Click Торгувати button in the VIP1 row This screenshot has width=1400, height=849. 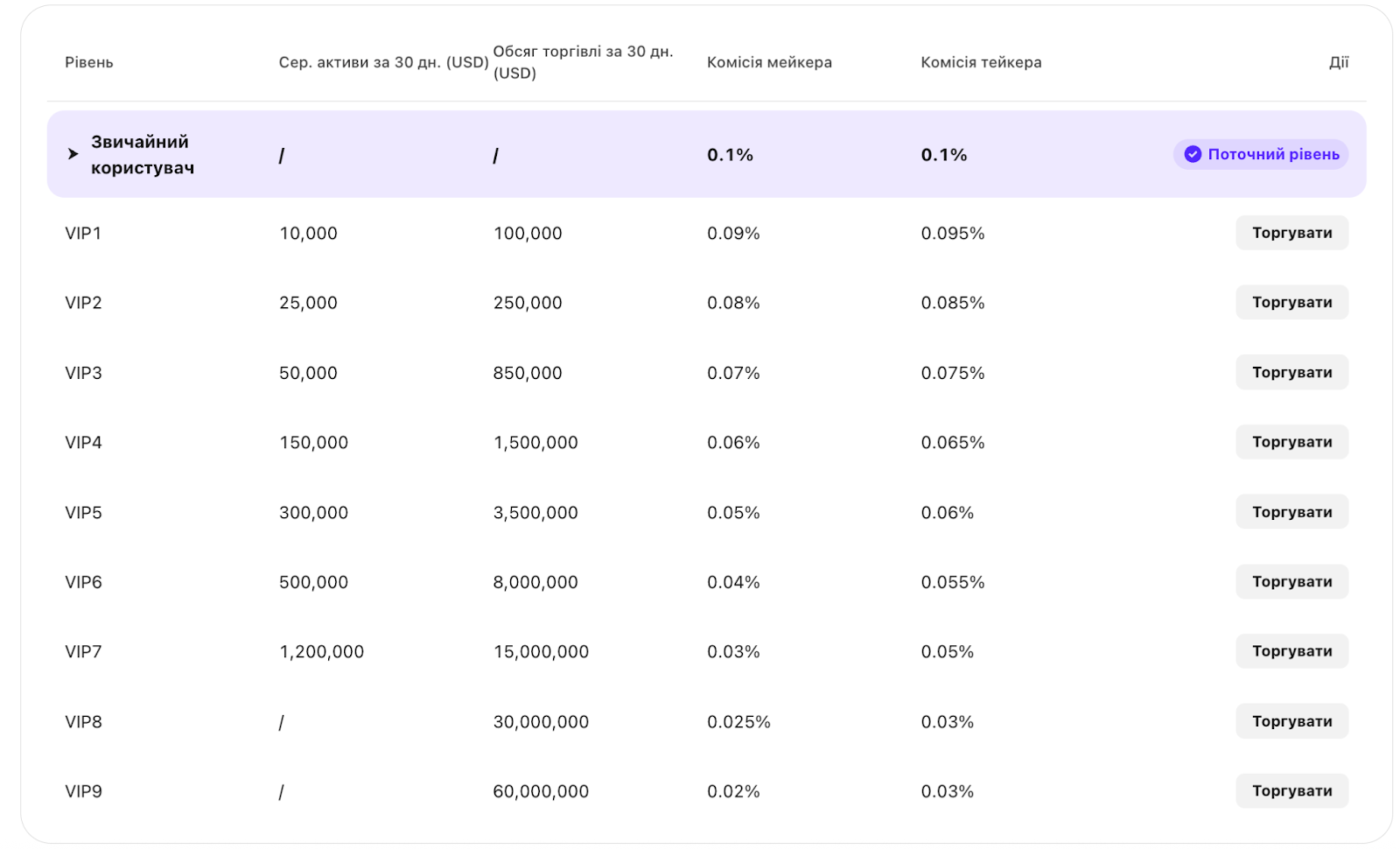pyautogui.click(x=1291, y=233)
